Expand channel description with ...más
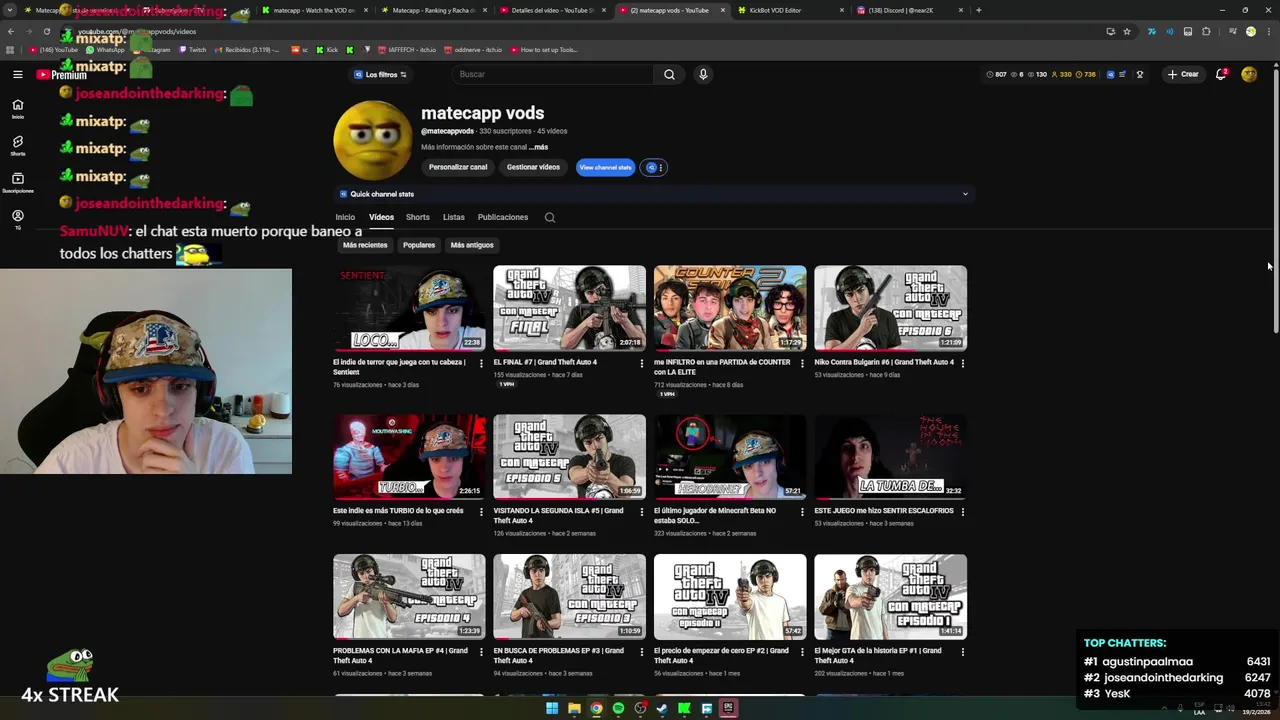Image resolution: width=1280 pixels, height=720 pixels. point(539,147)
